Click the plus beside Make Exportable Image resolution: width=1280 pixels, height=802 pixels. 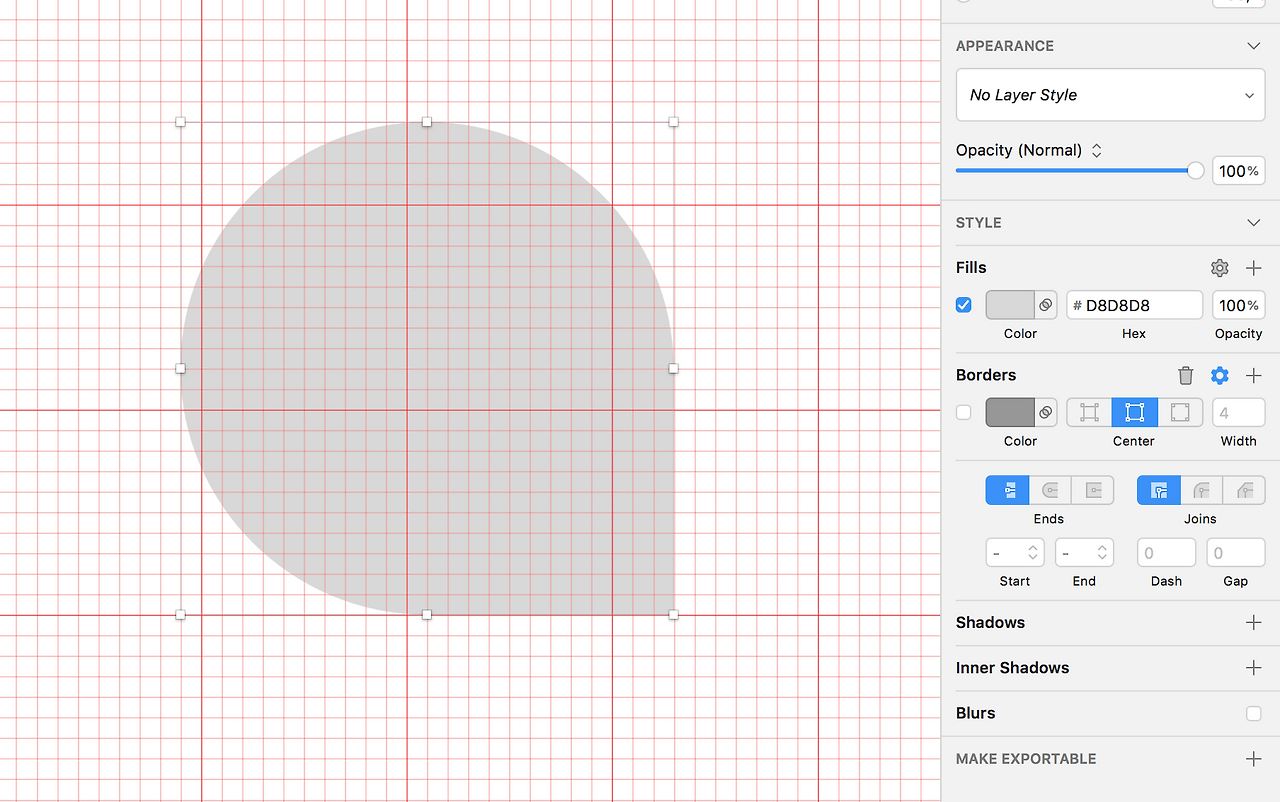(1253, 759)
